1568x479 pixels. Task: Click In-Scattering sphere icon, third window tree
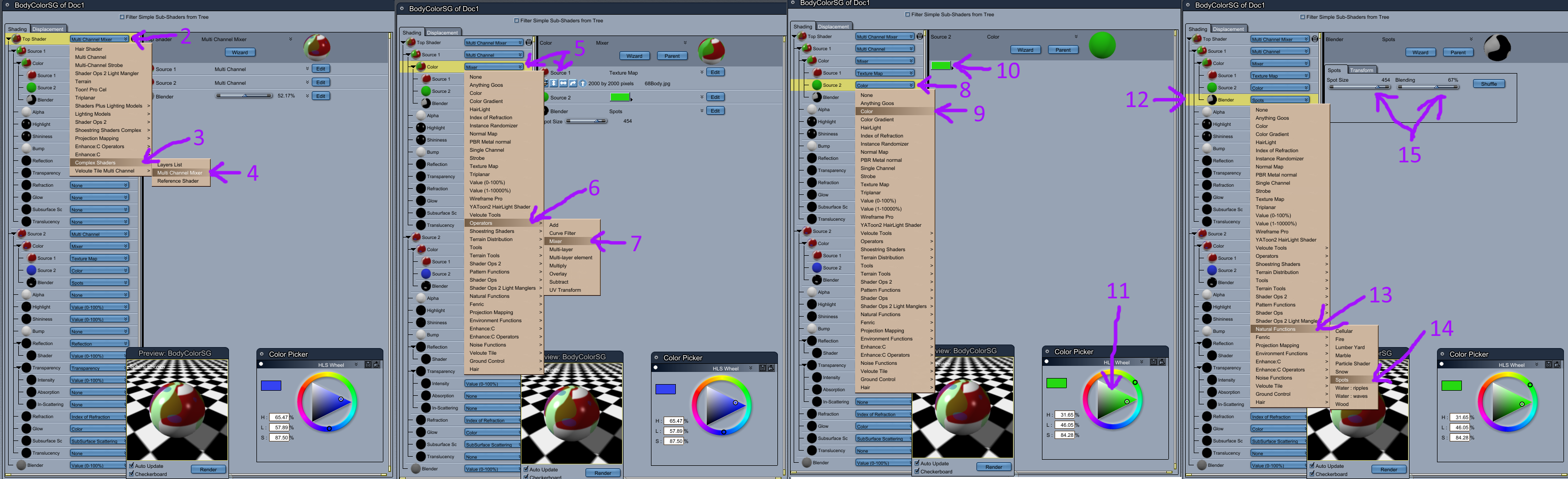point(817,402)
